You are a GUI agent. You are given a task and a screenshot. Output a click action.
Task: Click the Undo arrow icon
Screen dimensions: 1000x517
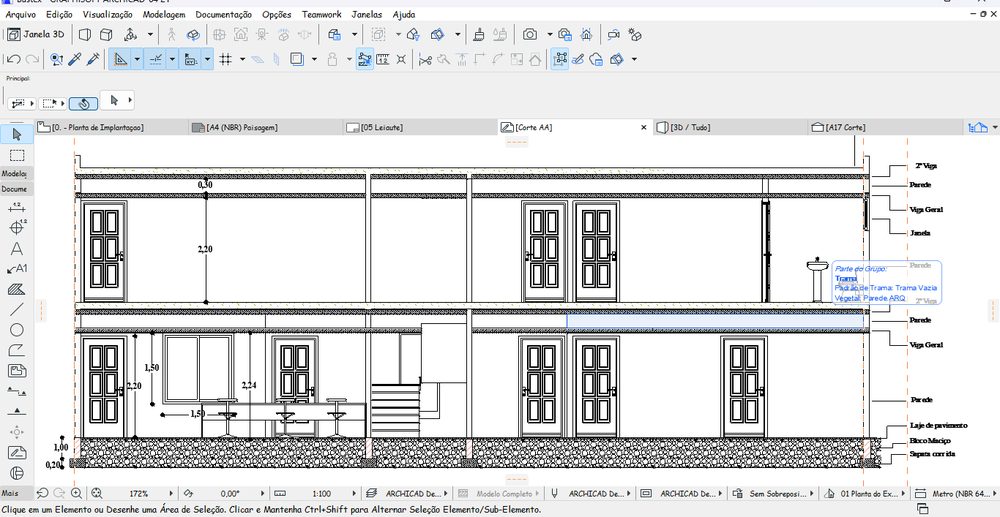13,59
